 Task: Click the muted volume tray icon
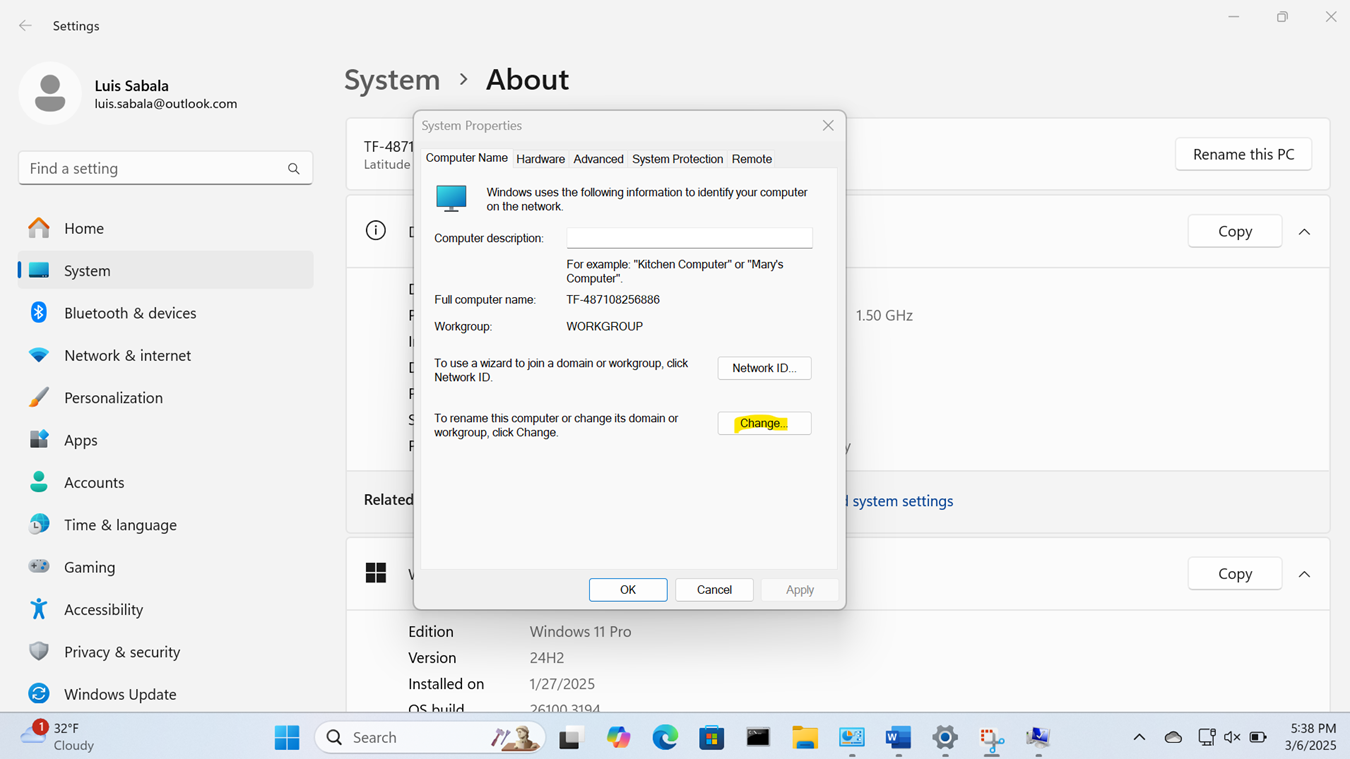1232,738
